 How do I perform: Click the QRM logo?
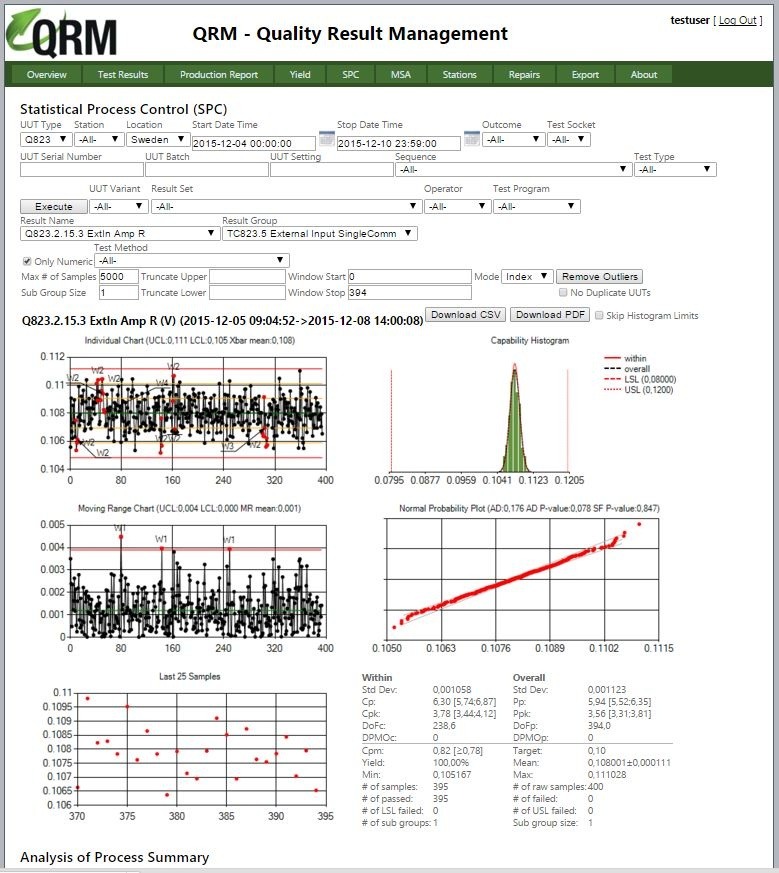click(x=62, y=34)
